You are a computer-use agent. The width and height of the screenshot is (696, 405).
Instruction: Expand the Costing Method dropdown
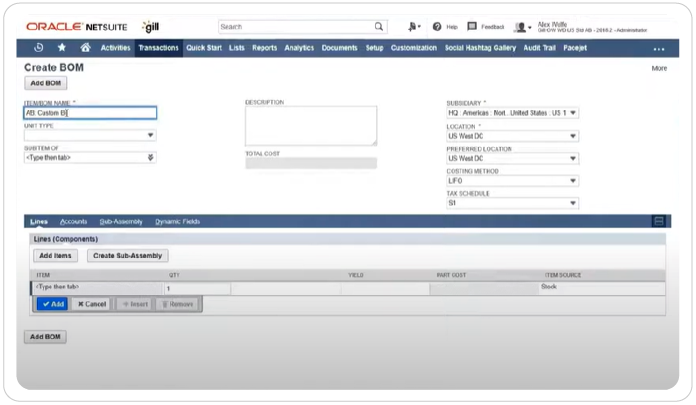click(x=573, y=180)
